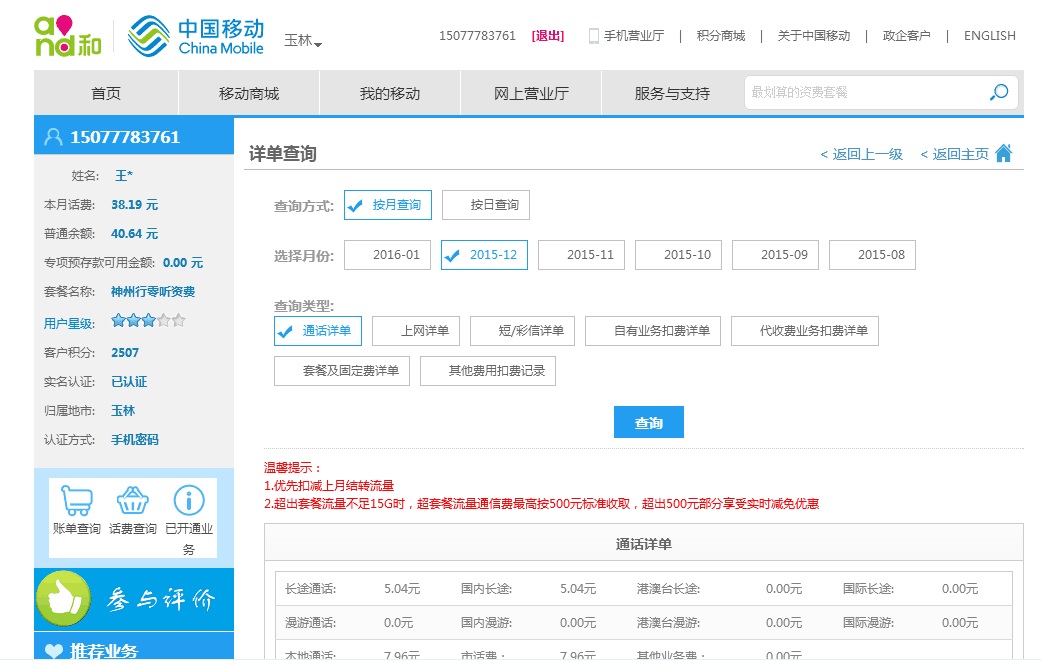
Task: Go to 移动商城 navigation tab
Action: click(x=249, y=94)
